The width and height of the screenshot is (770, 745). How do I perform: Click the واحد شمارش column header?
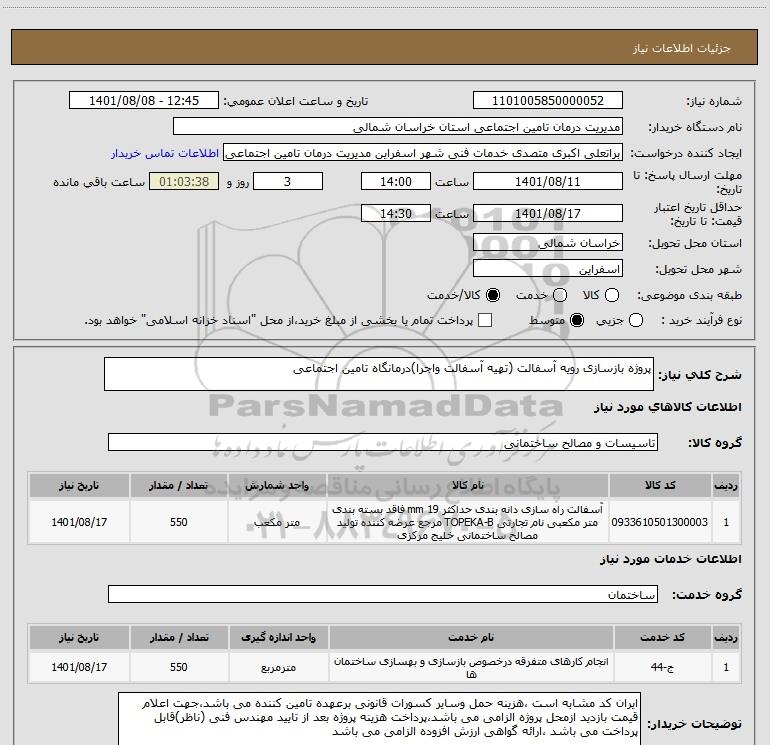pyautogui.click(x=277, y=485)
